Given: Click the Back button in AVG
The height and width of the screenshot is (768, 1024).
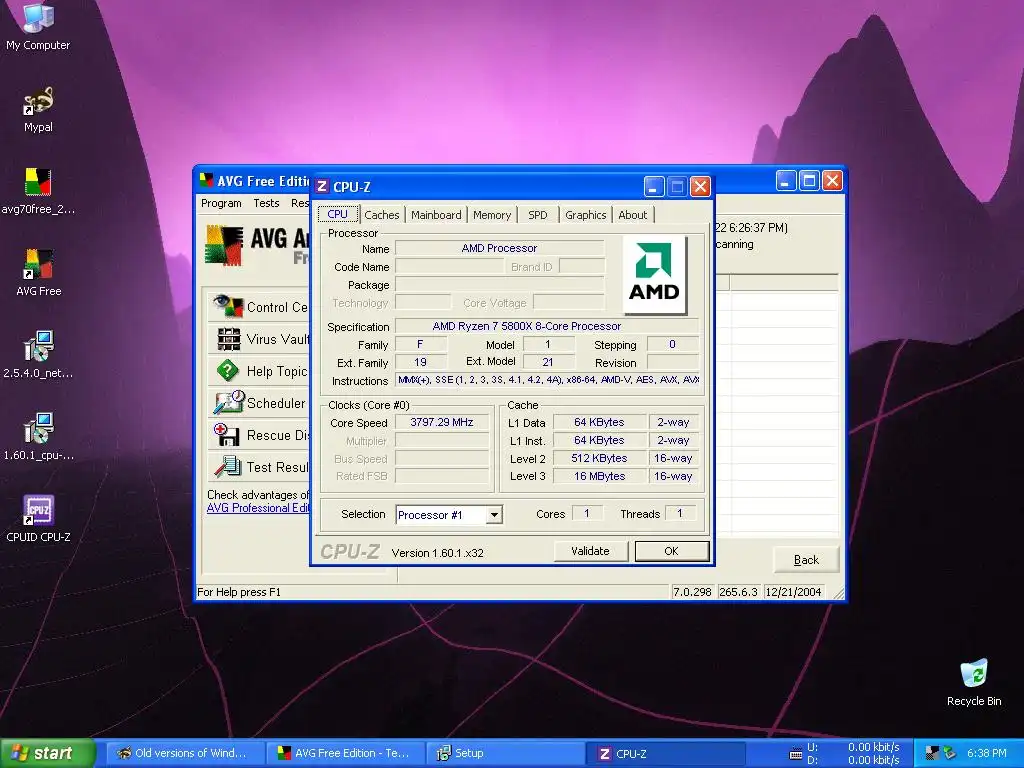Looking at the screenshot, I should tap(806, 560).
